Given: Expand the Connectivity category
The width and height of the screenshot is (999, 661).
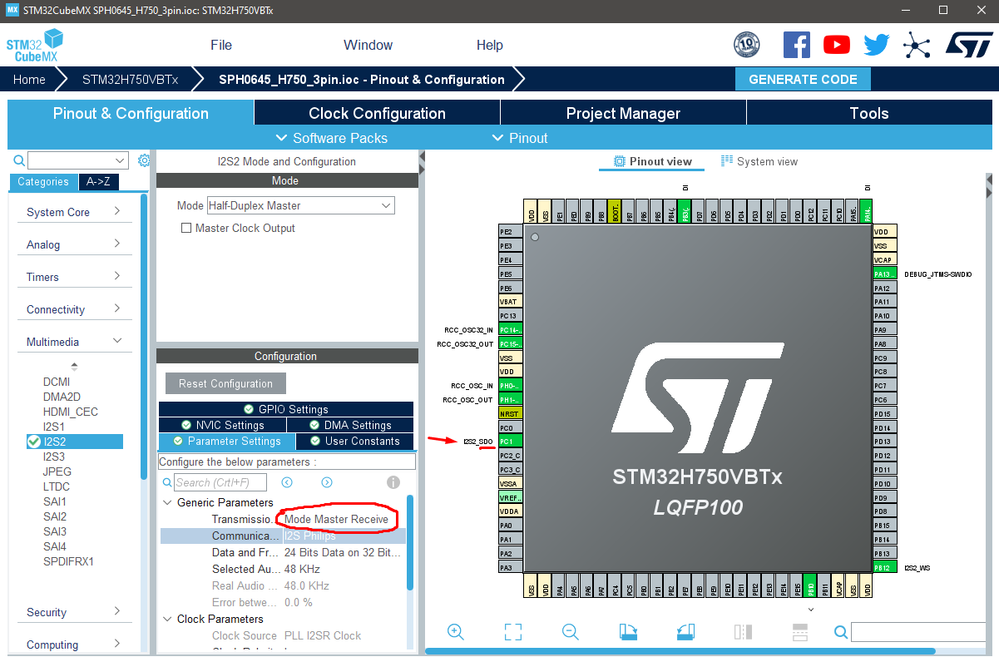Looking at the screenshot, I should [x=74, y=309].
